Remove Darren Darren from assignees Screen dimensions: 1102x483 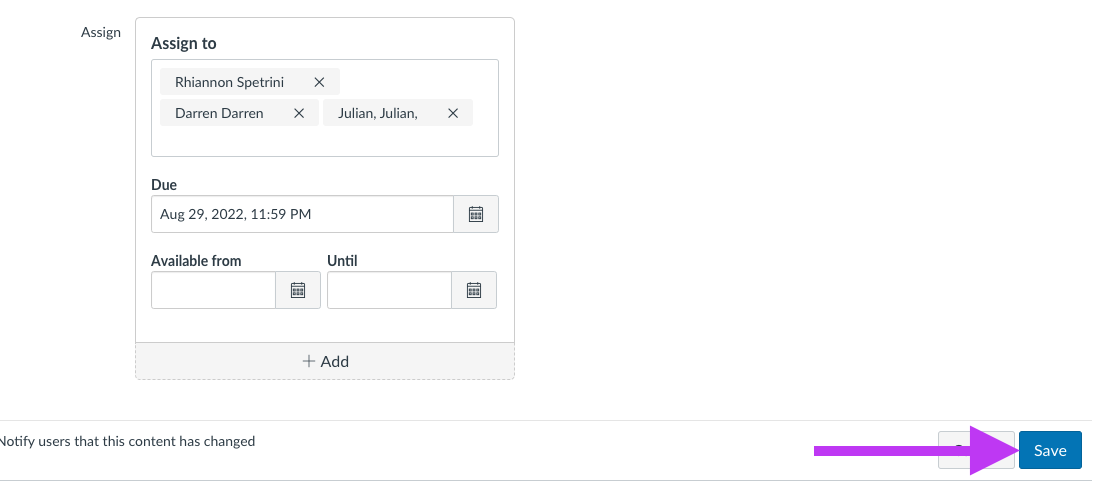(x=299, y=113)
